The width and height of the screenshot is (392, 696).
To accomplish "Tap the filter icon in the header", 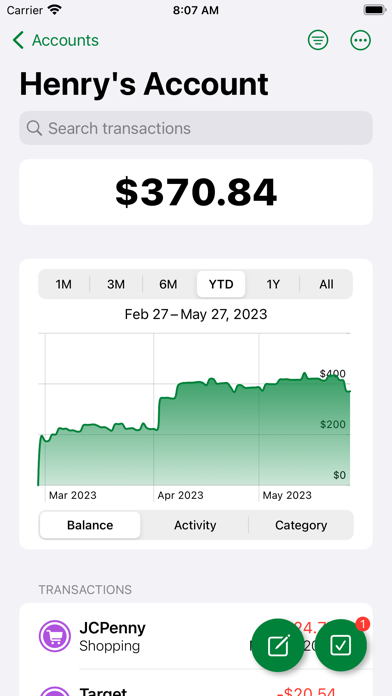I will click(318, 40).
